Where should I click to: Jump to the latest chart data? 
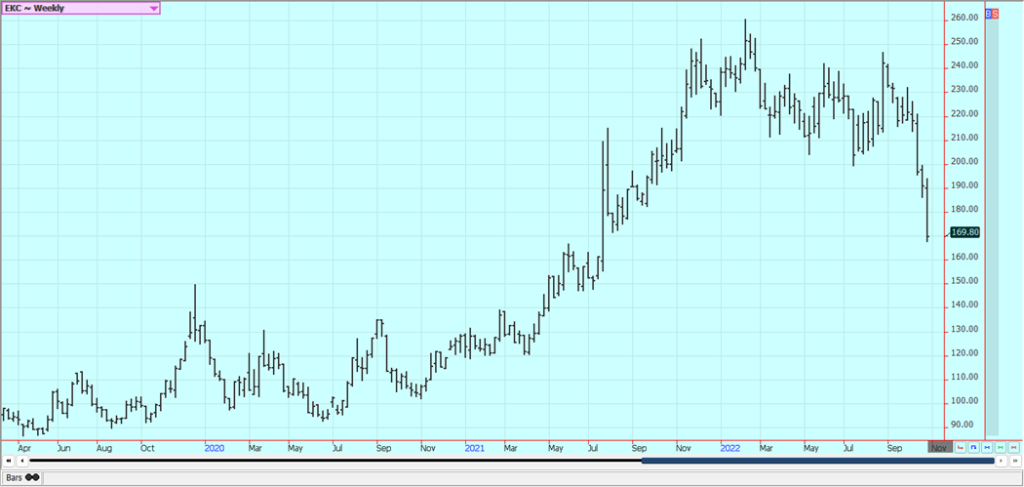coord(1015,461)
